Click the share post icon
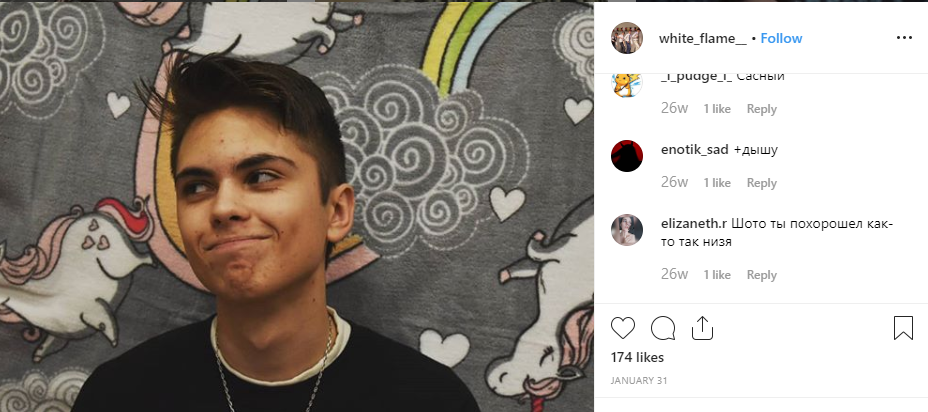 pyautogui.click(x=702, y=328)
